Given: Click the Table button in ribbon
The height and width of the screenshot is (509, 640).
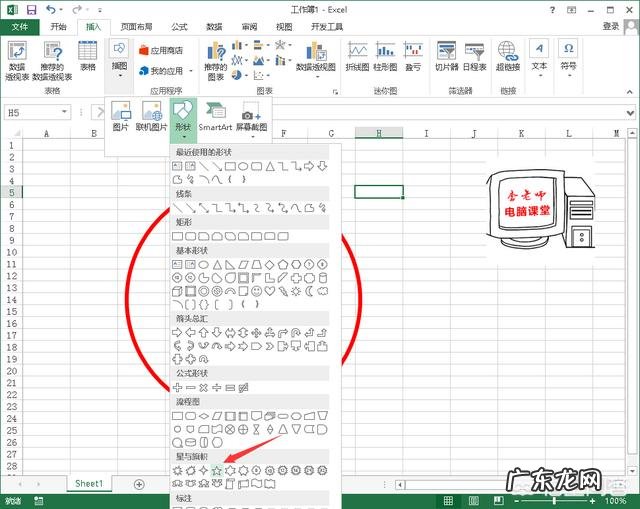Looking at the screenshot, I should pyautogui.click(x=88, y=56).
